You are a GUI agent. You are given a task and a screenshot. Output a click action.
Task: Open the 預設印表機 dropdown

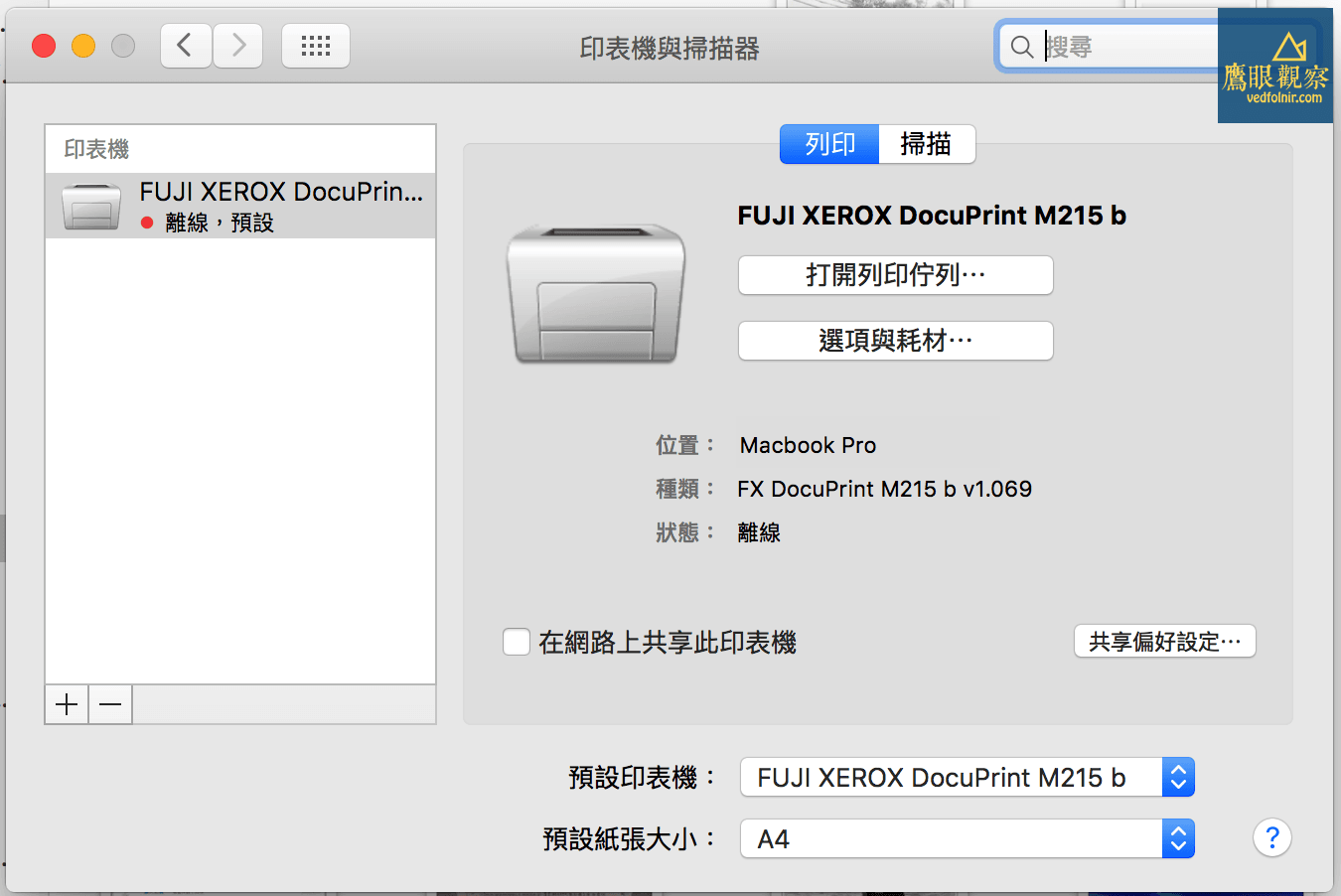[x=967, y=777]
